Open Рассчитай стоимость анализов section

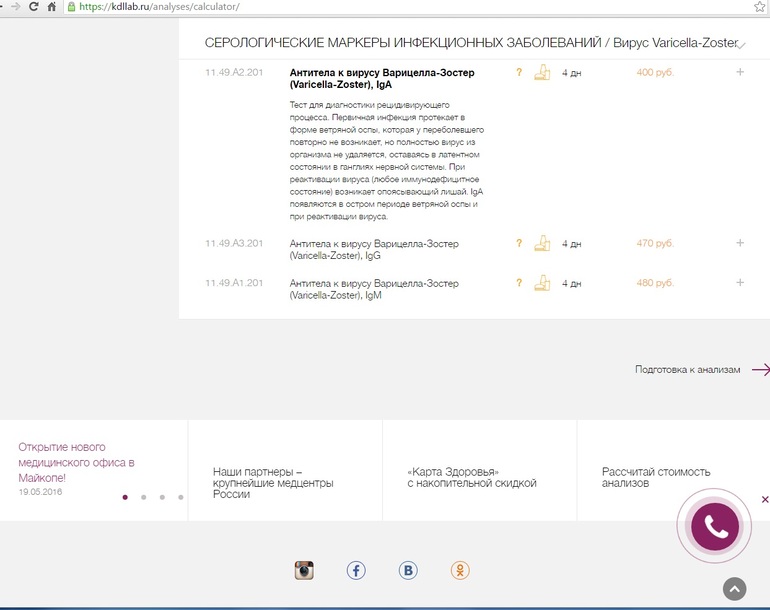coord(656,477)
